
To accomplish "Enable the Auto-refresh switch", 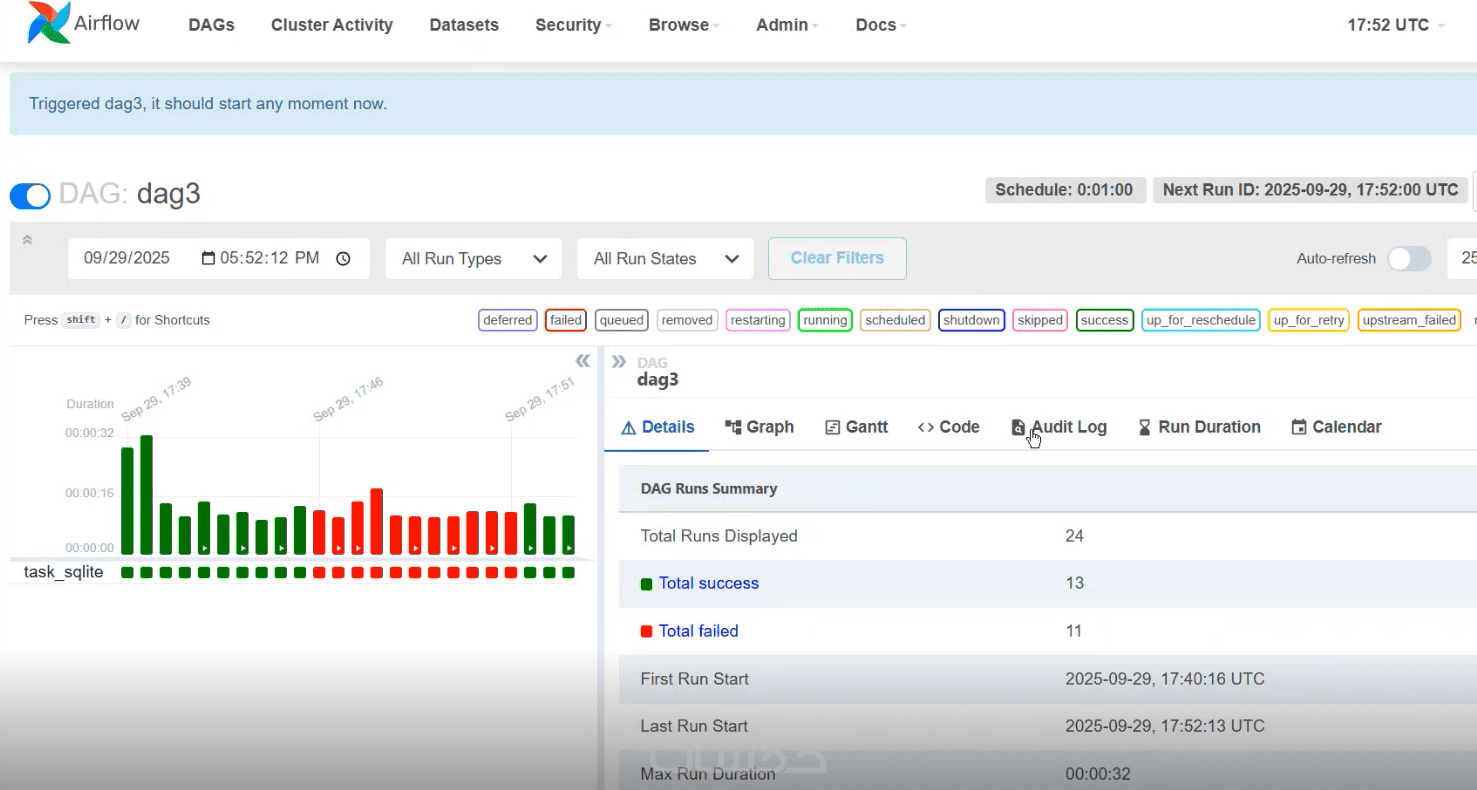I will [1408, 259].
